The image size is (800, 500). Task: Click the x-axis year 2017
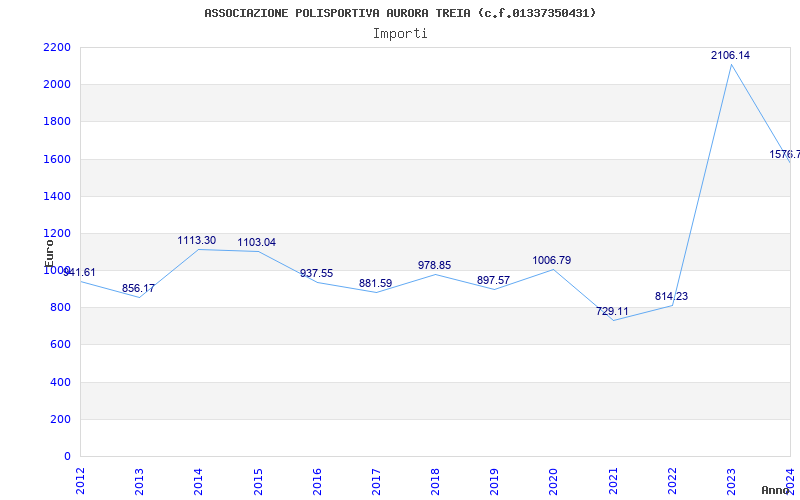click(376, 482)
